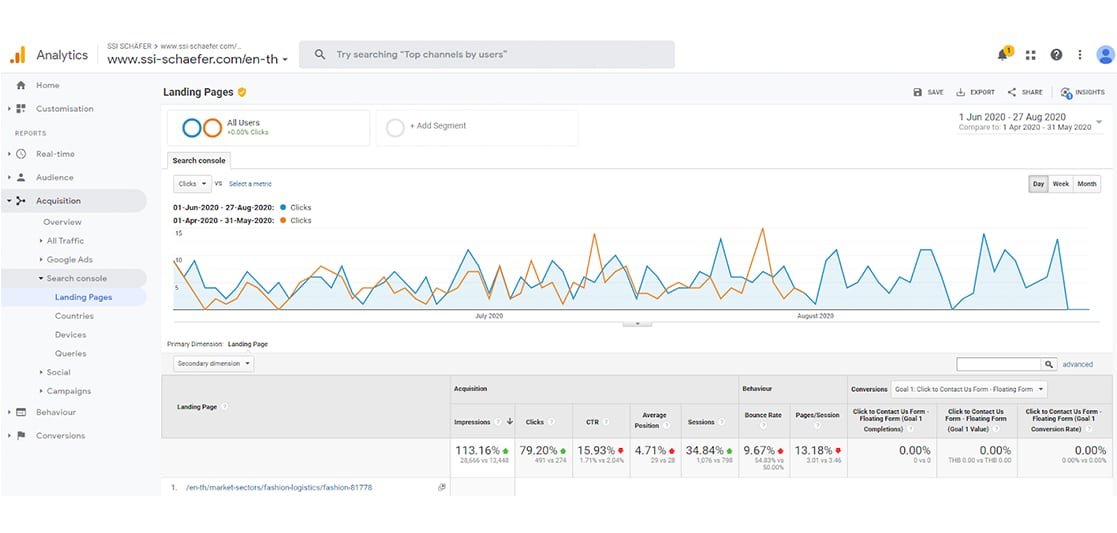Click the blue Clicks legend dot
Viewport: 1117px width, 533px height.
pyautogui.click(x=284, y=207)
